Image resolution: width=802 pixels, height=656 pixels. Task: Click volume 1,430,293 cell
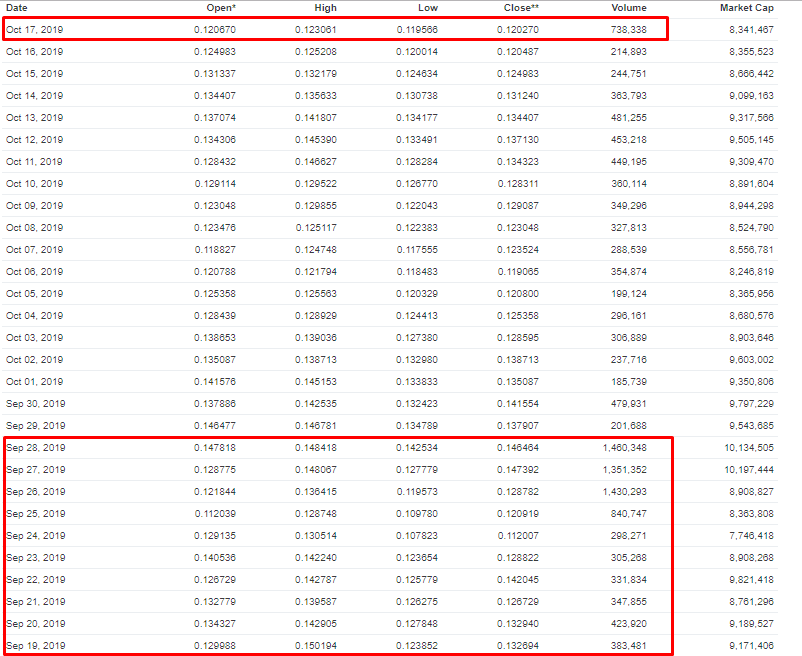click(x=625, y=492)
